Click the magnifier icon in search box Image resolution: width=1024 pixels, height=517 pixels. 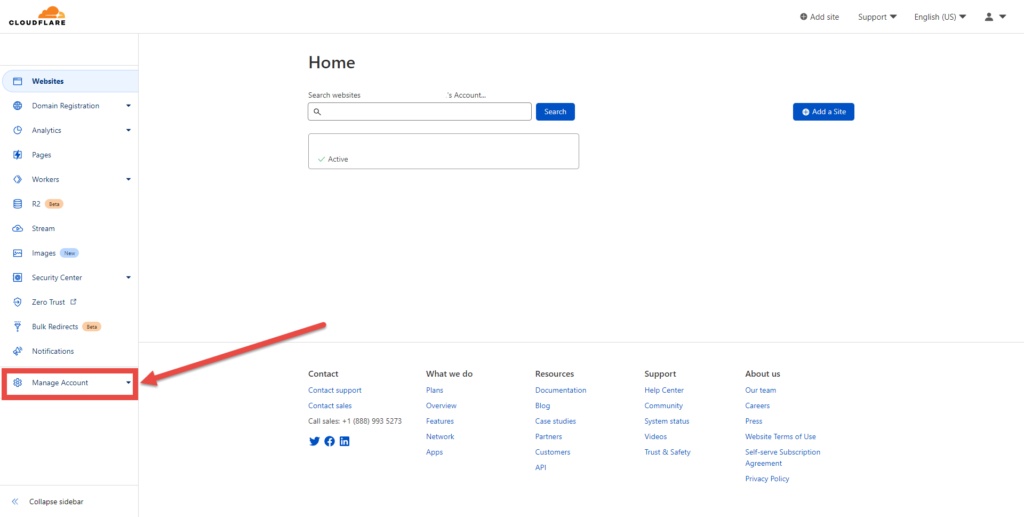point(317,112)
